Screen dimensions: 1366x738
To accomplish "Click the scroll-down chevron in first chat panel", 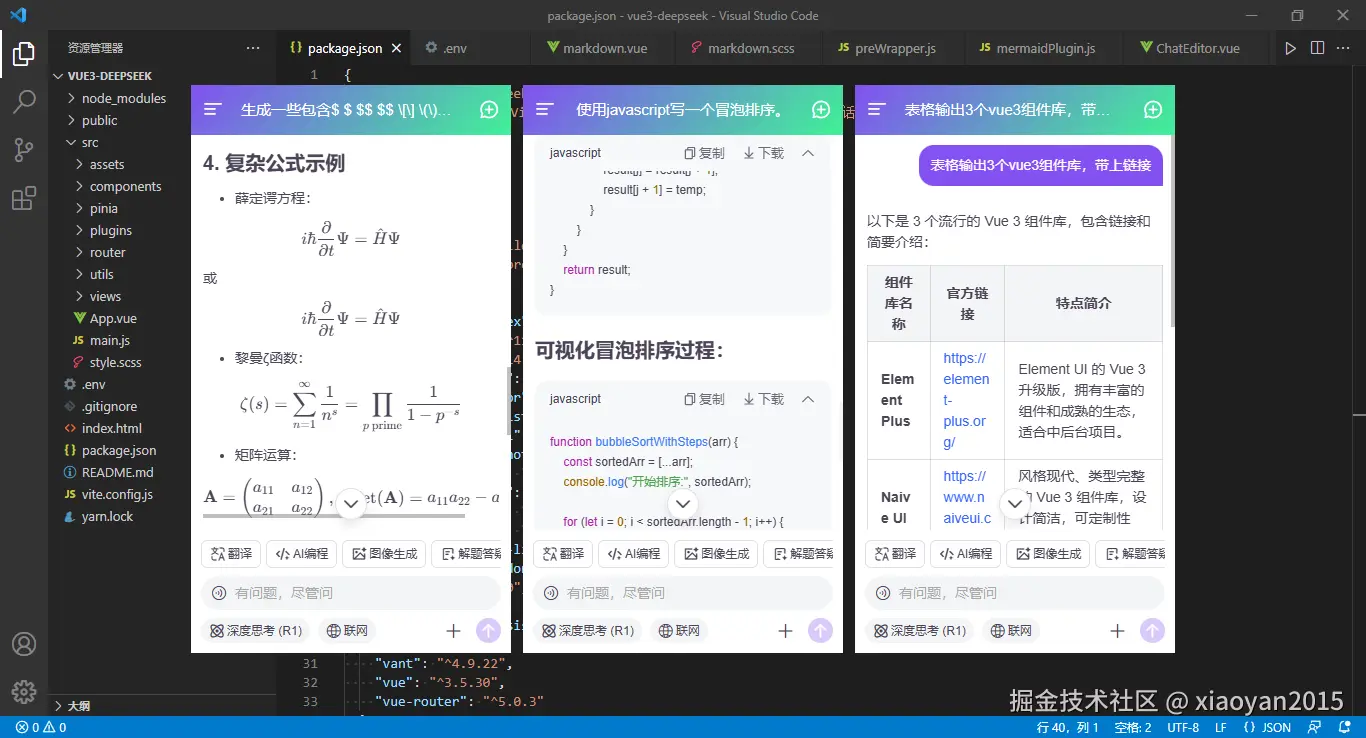I will tap(350, 504).
